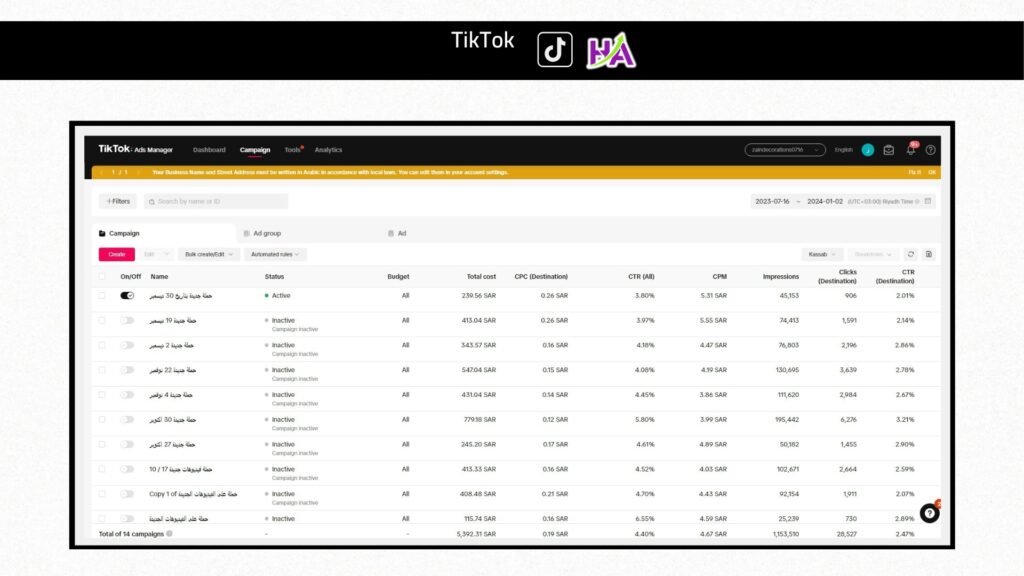Click the 5,392.31 SAR total cost
The height and width of the screenshot is (576, 1024).
[x=476, y=534]
